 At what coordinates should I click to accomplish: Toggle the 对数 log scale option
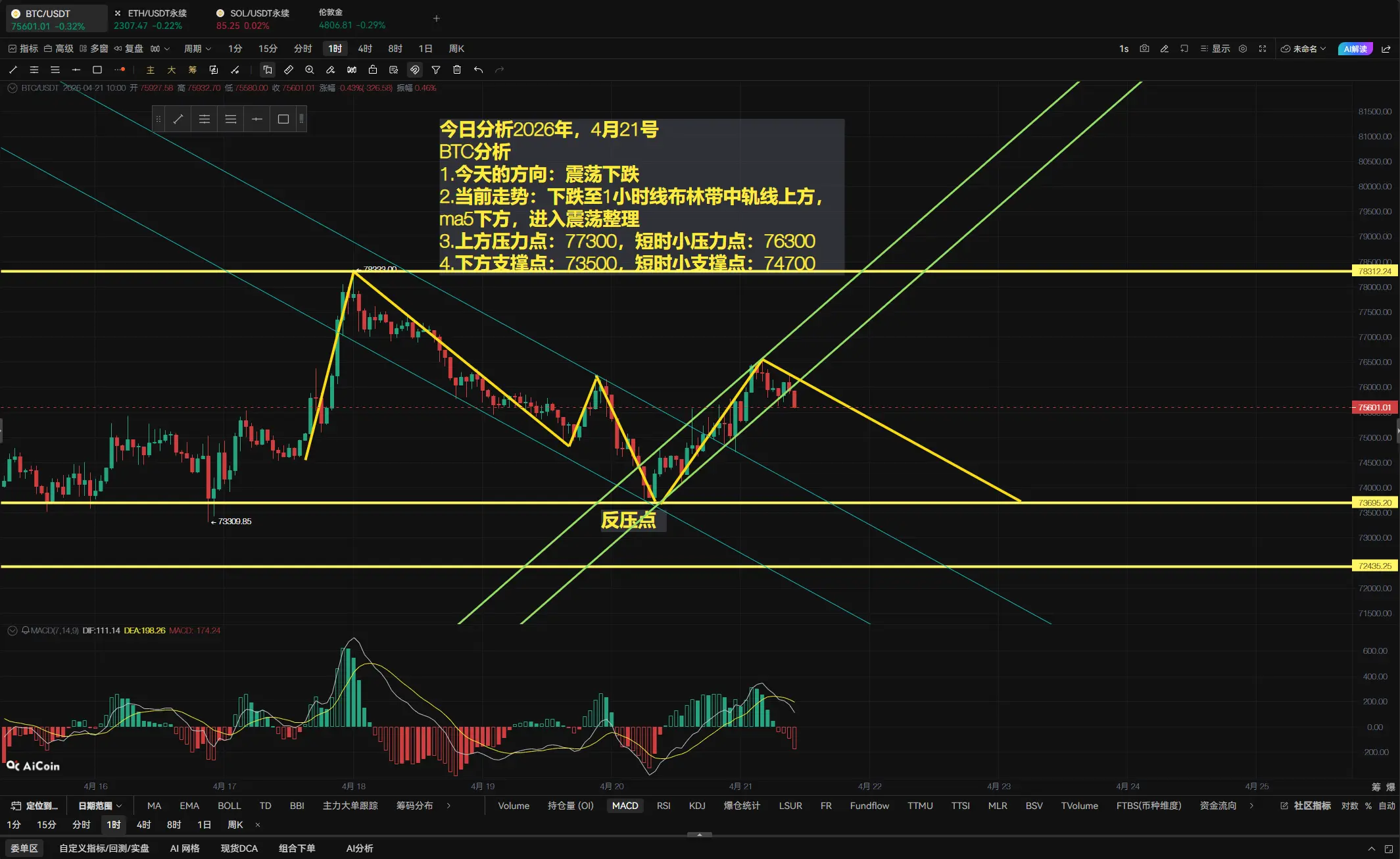[1349, 806]
